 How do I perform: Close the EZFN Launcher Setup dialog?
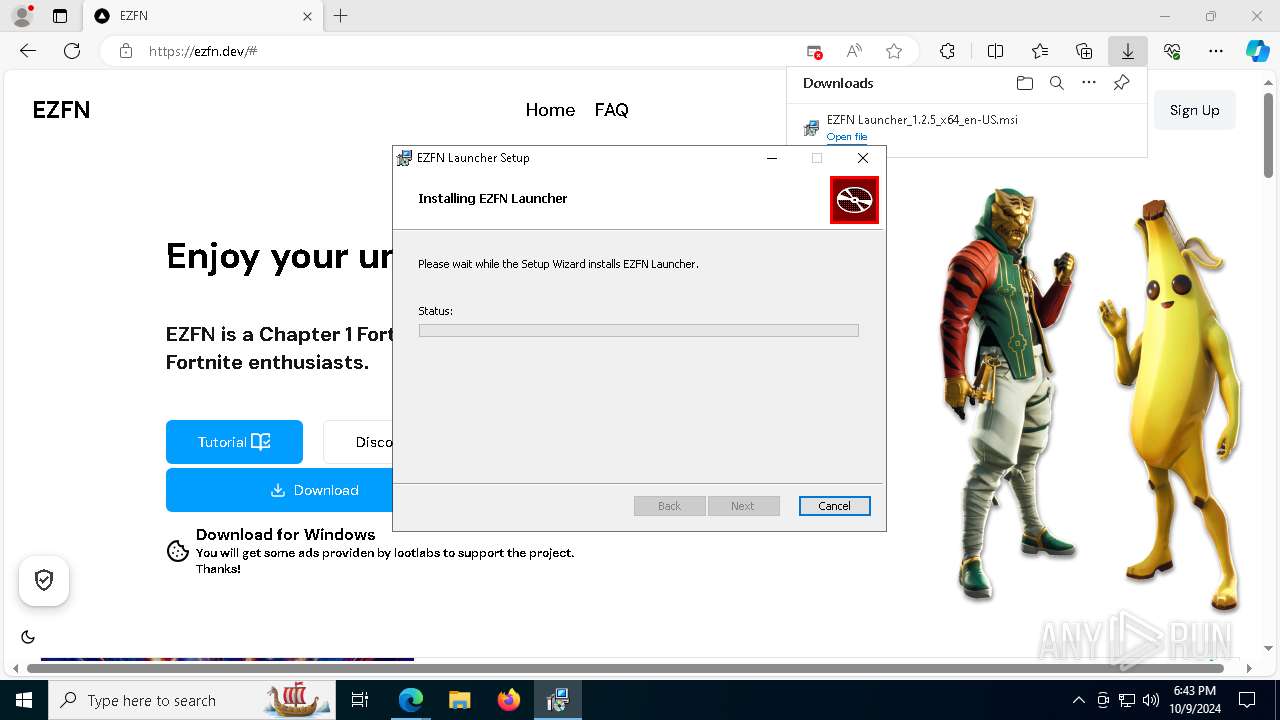(863, 158)
